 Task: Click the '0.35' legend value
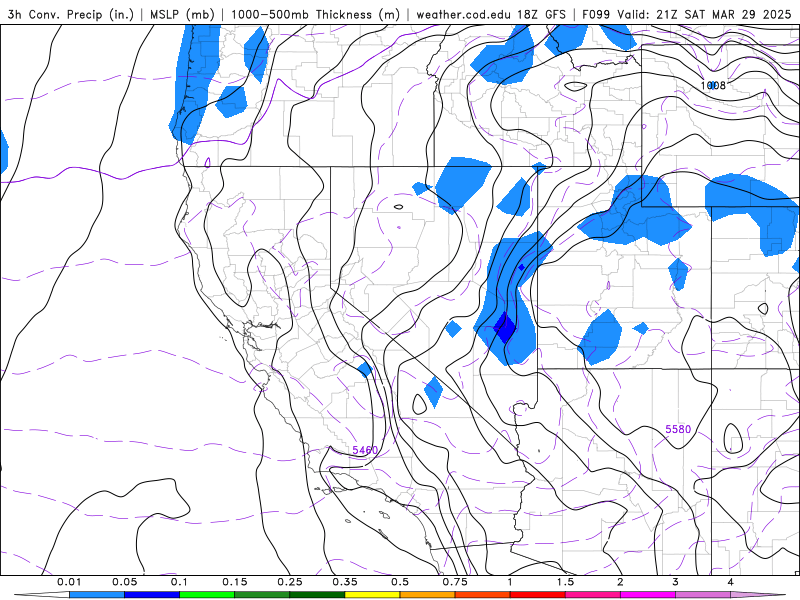pyautogui.click(x=345, y=582)
